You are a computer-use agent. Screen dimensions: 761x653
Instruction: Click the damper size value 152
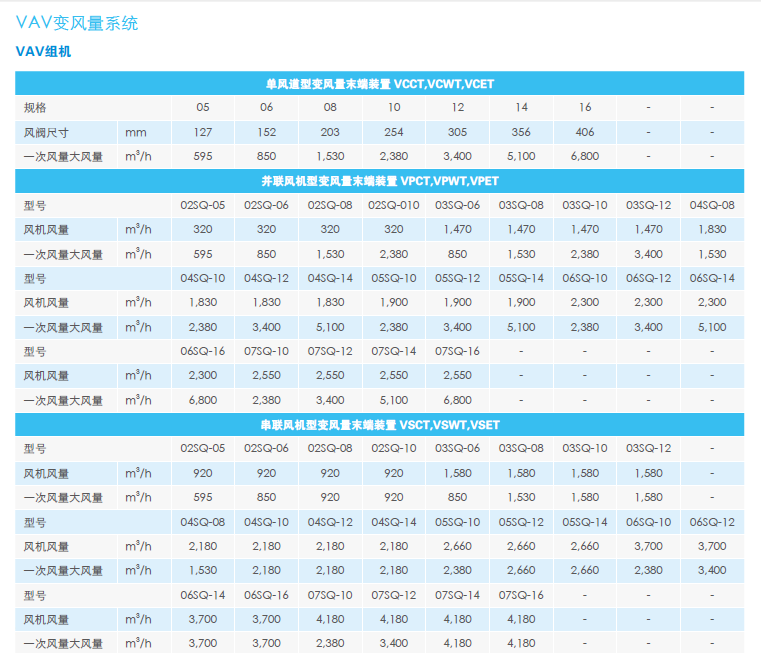266,132
